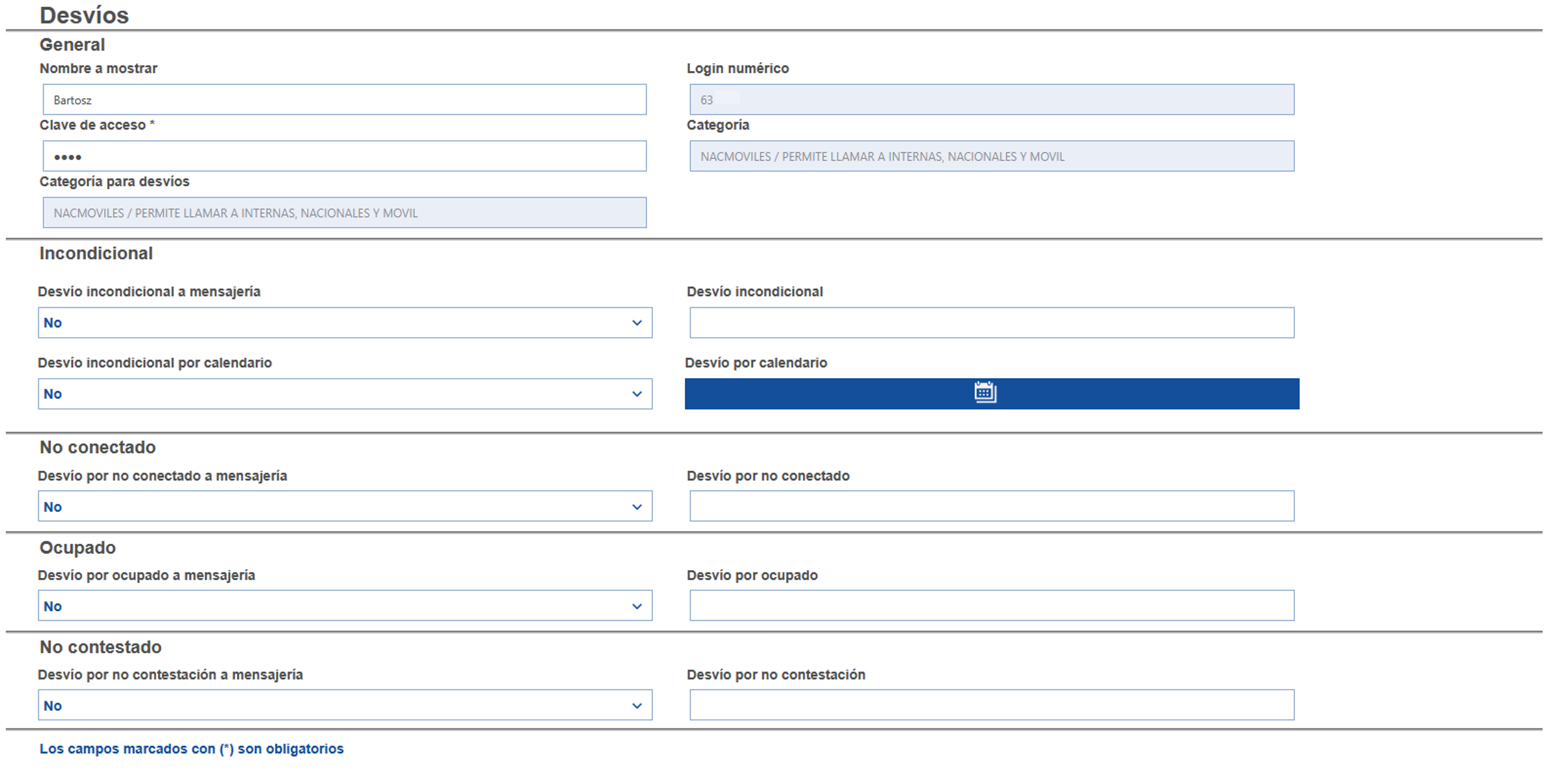Click the Desvío incondicional number field
This screenshot has height=774, width=1568.
[991, 322]
